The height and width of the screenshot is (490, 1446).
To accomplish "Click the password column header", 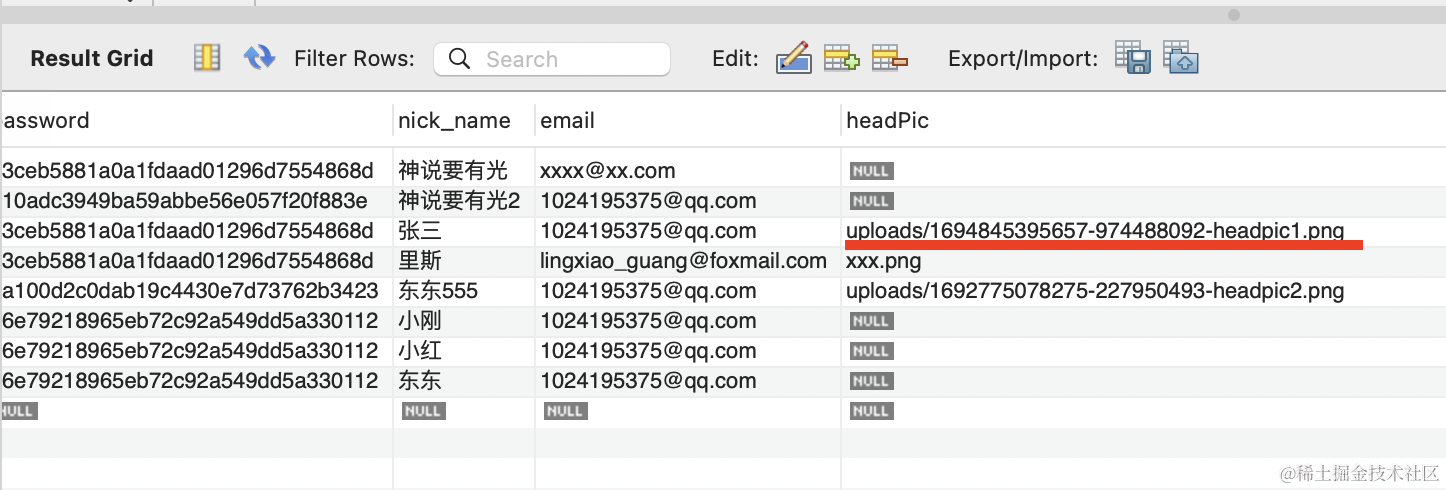I will point(46,121).
